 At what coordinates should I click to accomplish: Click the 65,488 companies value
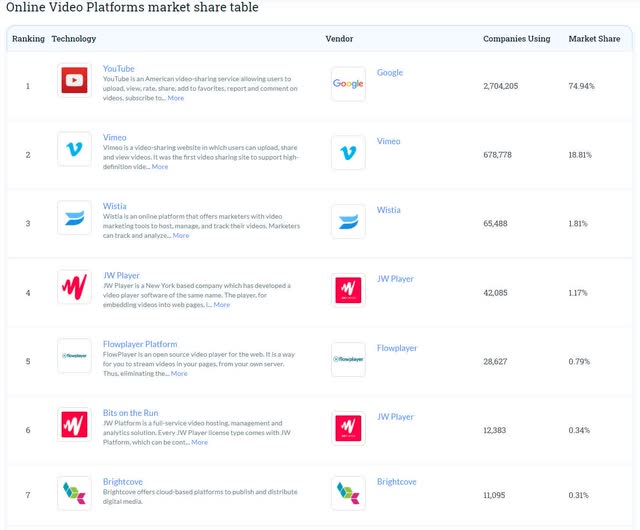tap(496, 224)
